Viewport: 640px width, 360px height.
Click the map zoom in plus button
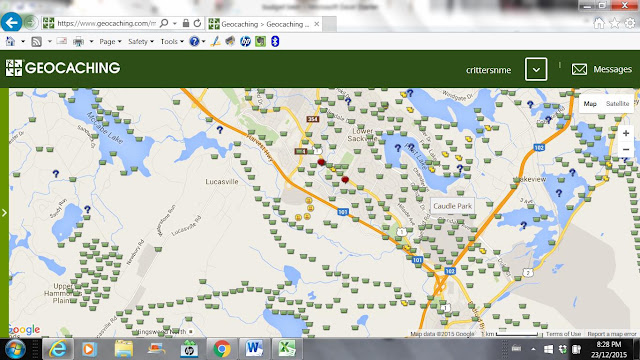[x=626, y=133]
